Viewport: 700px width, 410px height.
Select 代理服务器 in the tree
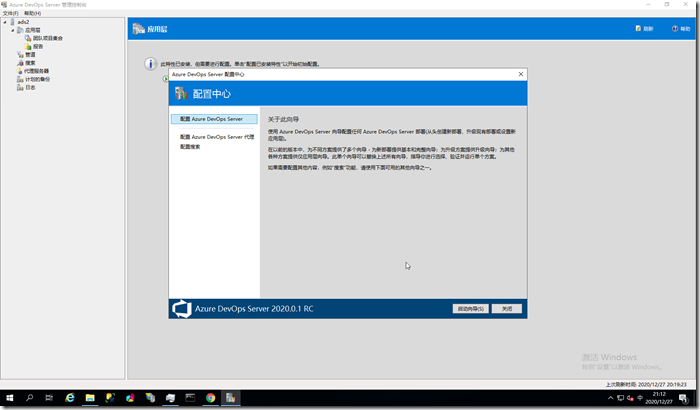tap(37, 71)
